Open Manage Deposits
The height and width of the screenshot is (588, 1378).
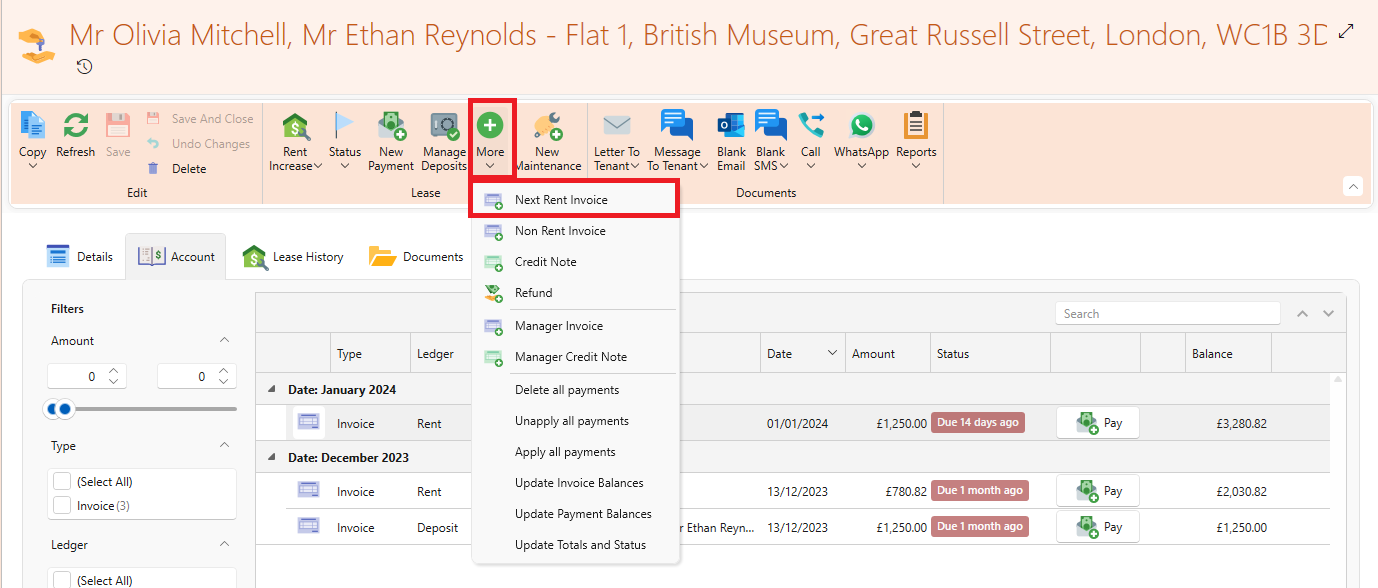[x=444, y=127]
